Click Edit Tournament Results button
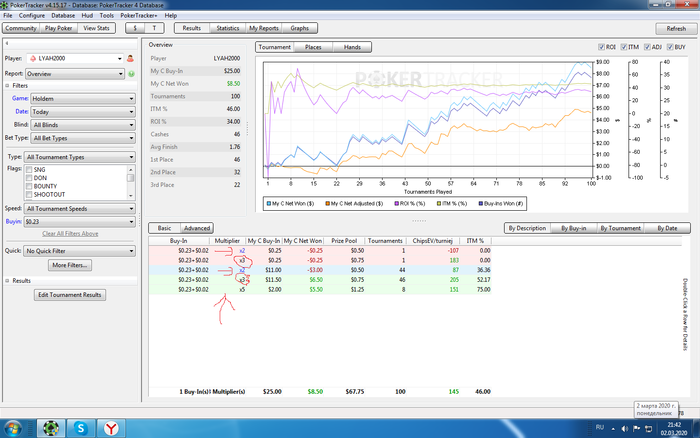The height and width of the screenshot is (438, 700). pos(70,295)
